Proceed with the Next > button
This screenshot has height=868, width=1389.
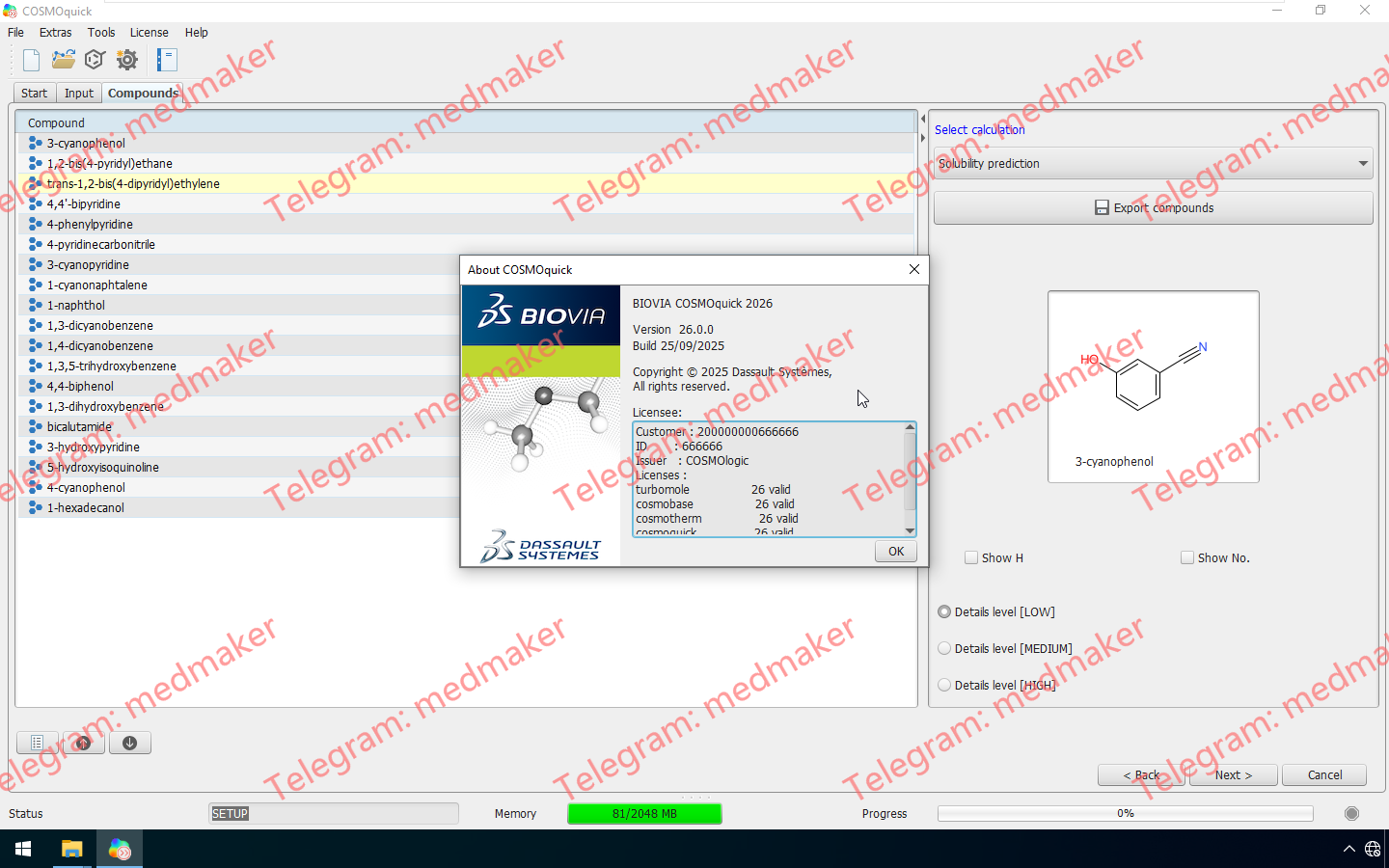pyautogui.click(x=1234, y=774)
